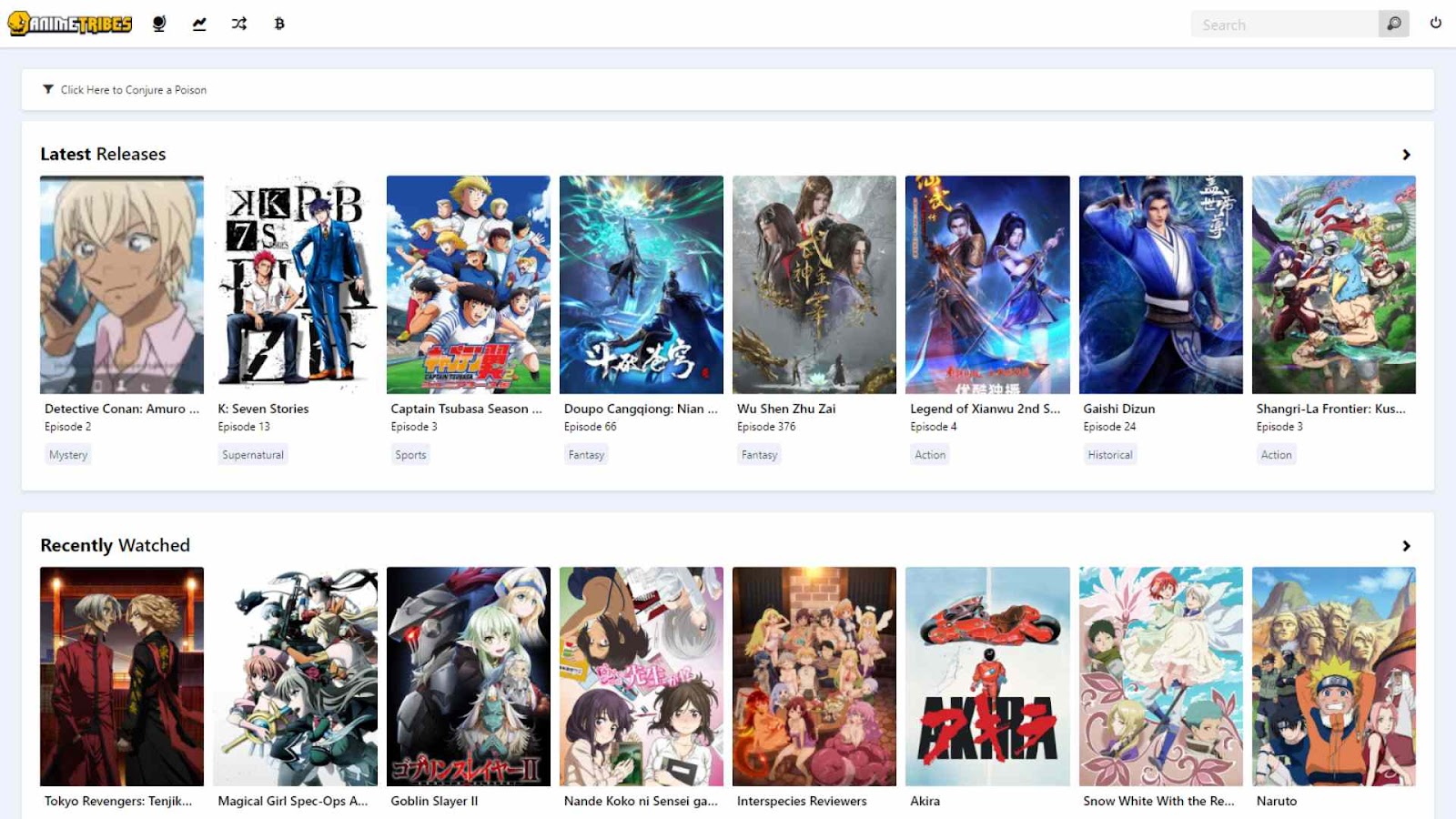Click 'Episode 3' under Captain Tsubasa
The height and width of the screenshot is (819, 1456).
click(414, 427)
